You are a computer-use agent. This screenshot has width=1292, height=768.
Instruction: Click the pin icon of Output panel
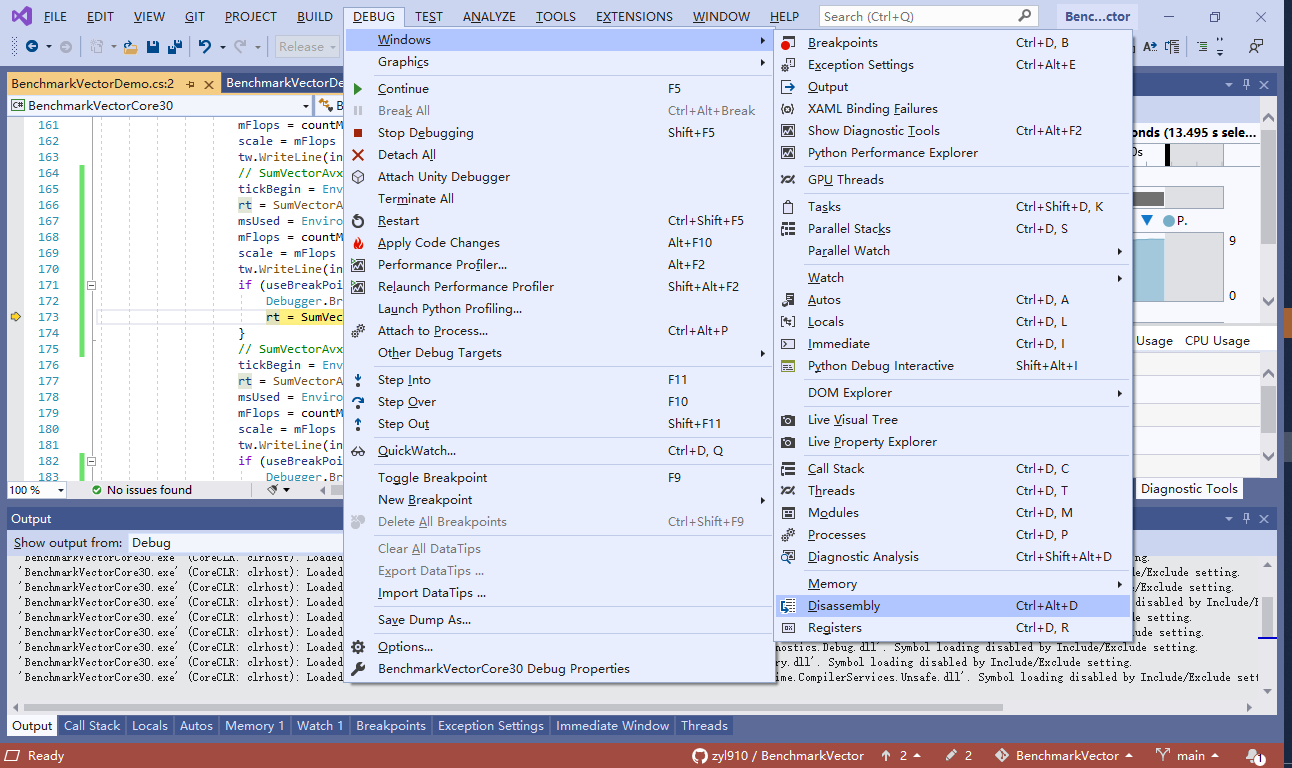click(x=1246, y=518)
